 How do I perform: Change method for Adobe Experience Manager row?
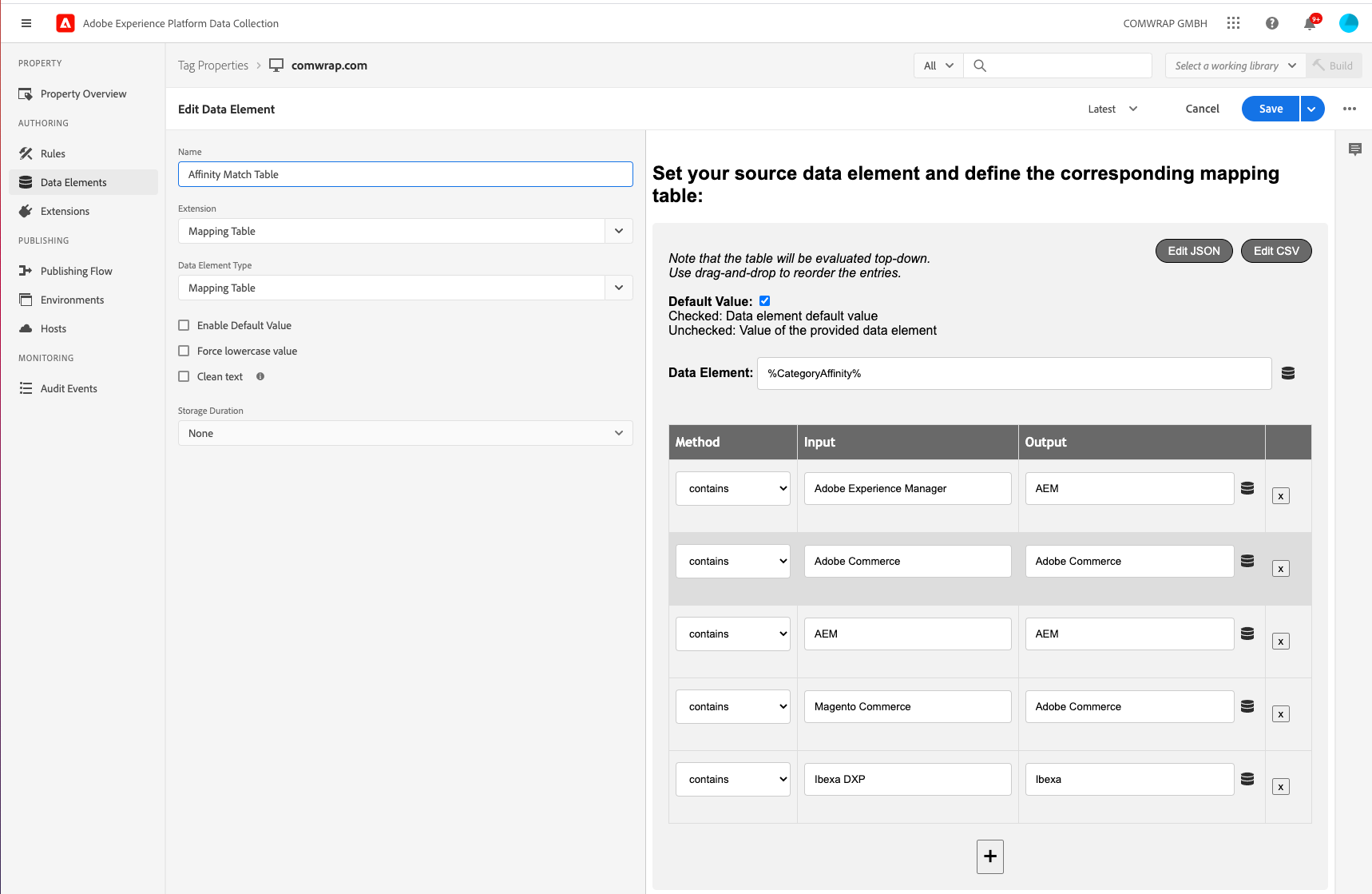pos(733,488)
